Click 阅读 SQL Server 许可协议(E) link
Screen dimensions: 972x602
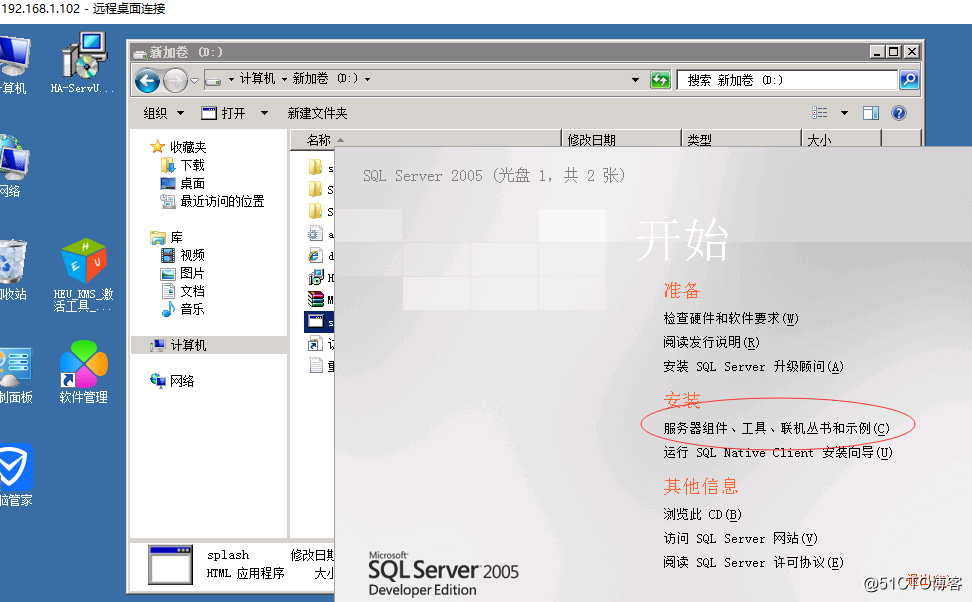(753, 562)
